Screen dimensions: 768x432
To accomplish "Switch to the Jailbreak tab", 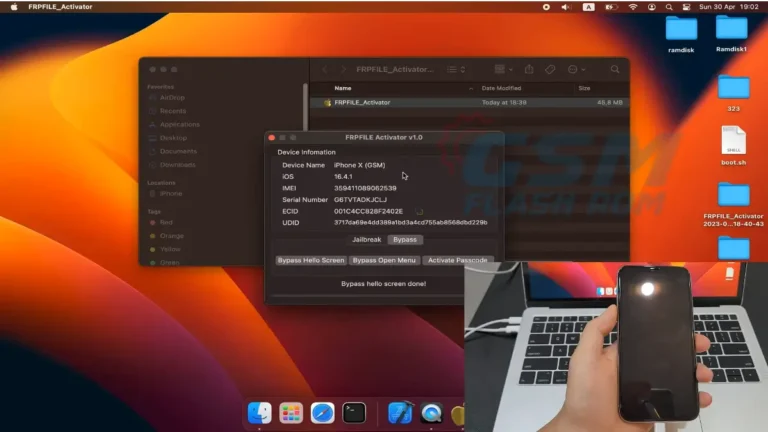I will click(x=365, y=240).
